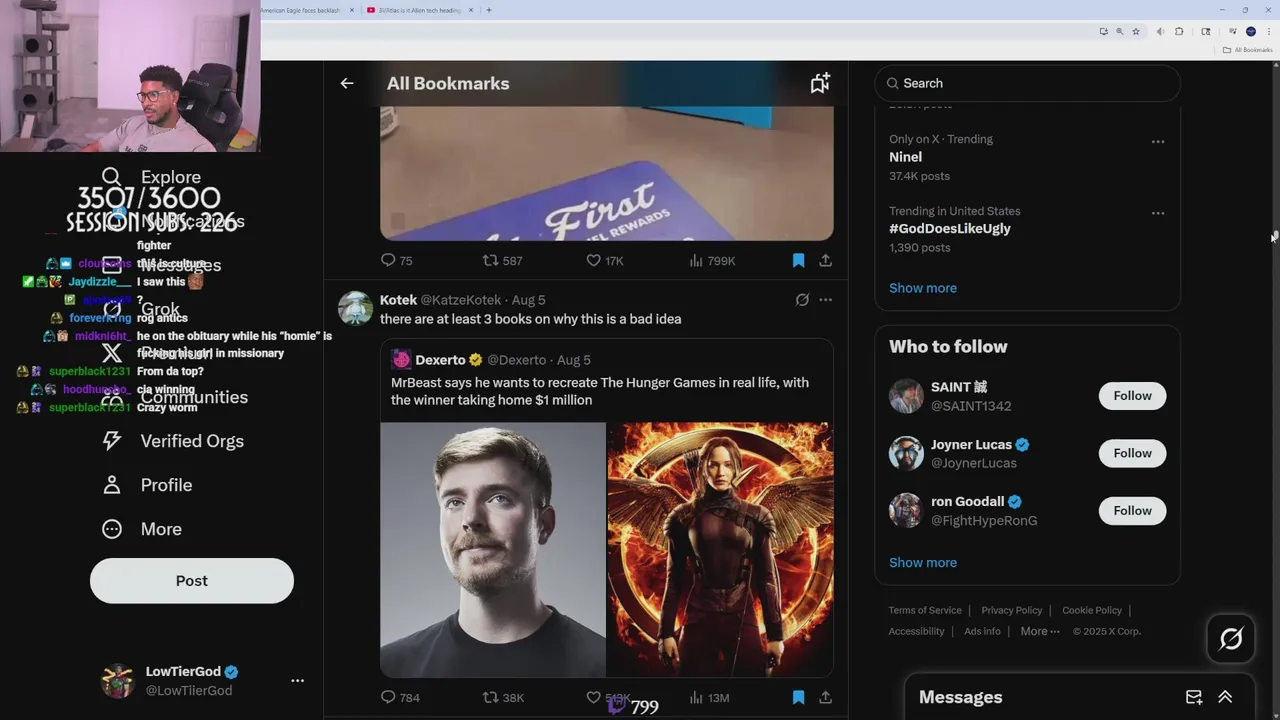Viewport: 1280px width, 720px height.
Task: Bookmark this page with star icon
Action: tap(1136, 31)
